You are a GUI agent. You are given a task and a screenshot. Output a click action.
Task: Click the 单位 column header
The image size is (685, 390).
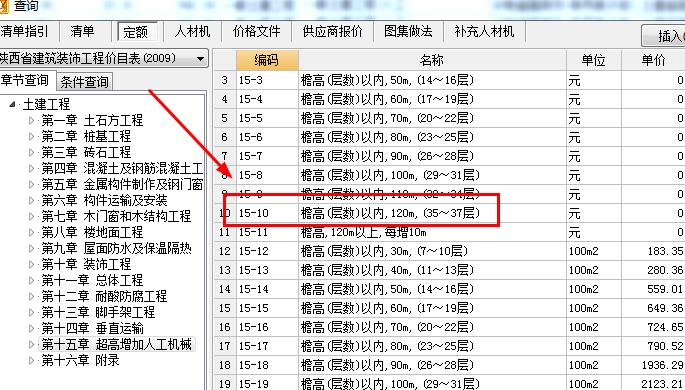pyautogui.click(x=593, y=60)
